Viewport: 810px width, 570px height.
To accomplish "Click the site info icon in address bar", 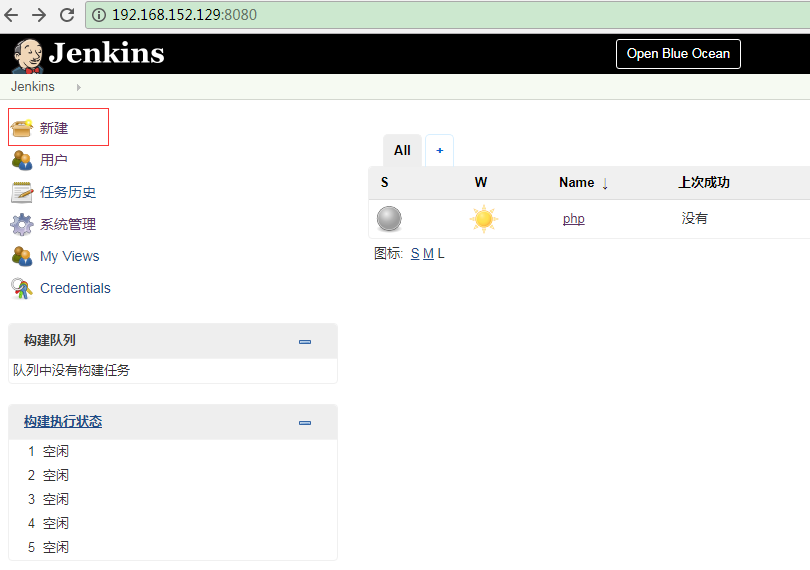I will coord(99,15).
